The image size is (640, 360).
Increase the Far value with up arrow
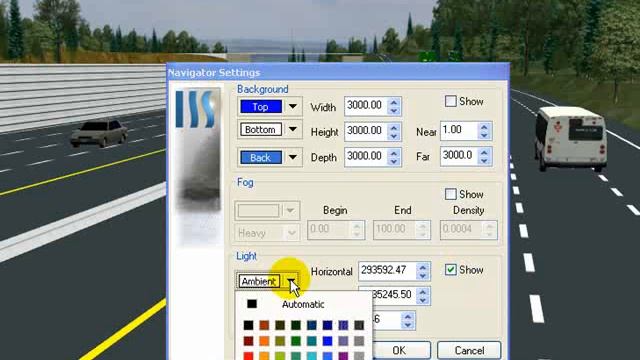coord(484,152)
